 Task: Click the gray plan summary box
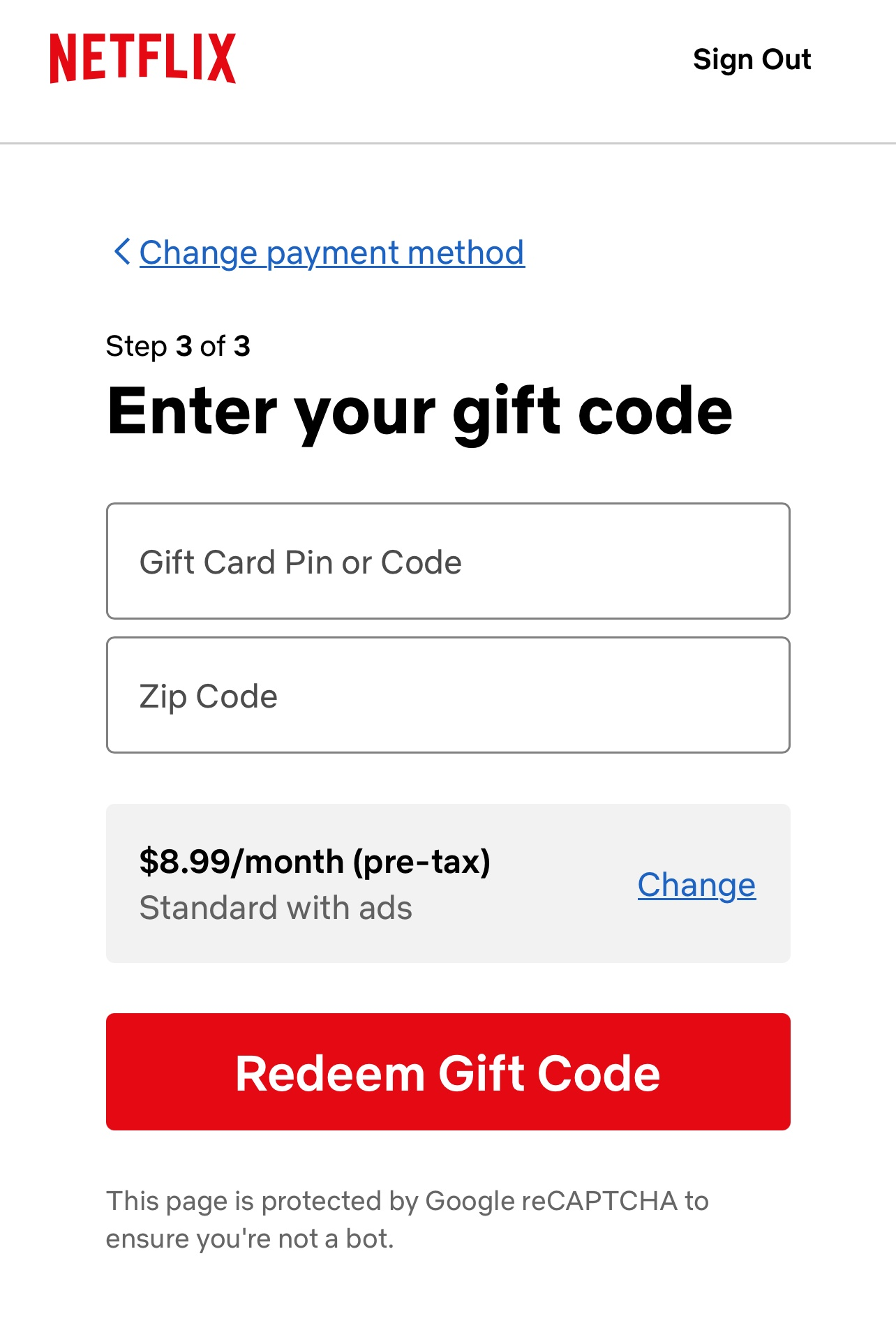point(448,883)
